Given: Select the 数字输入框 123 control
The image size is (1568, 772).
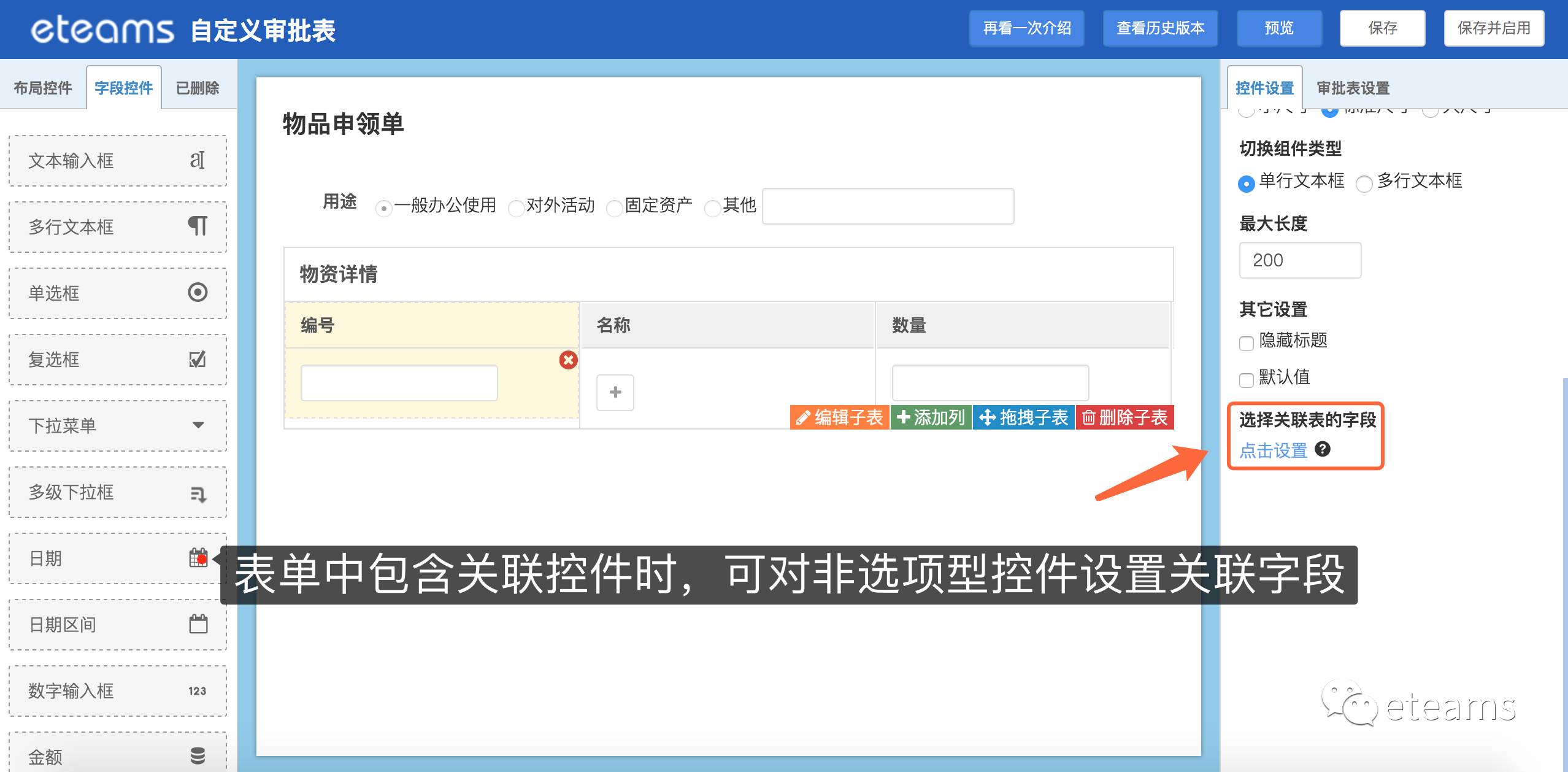Looking at the screenshot, I should (x=117, y=691).
